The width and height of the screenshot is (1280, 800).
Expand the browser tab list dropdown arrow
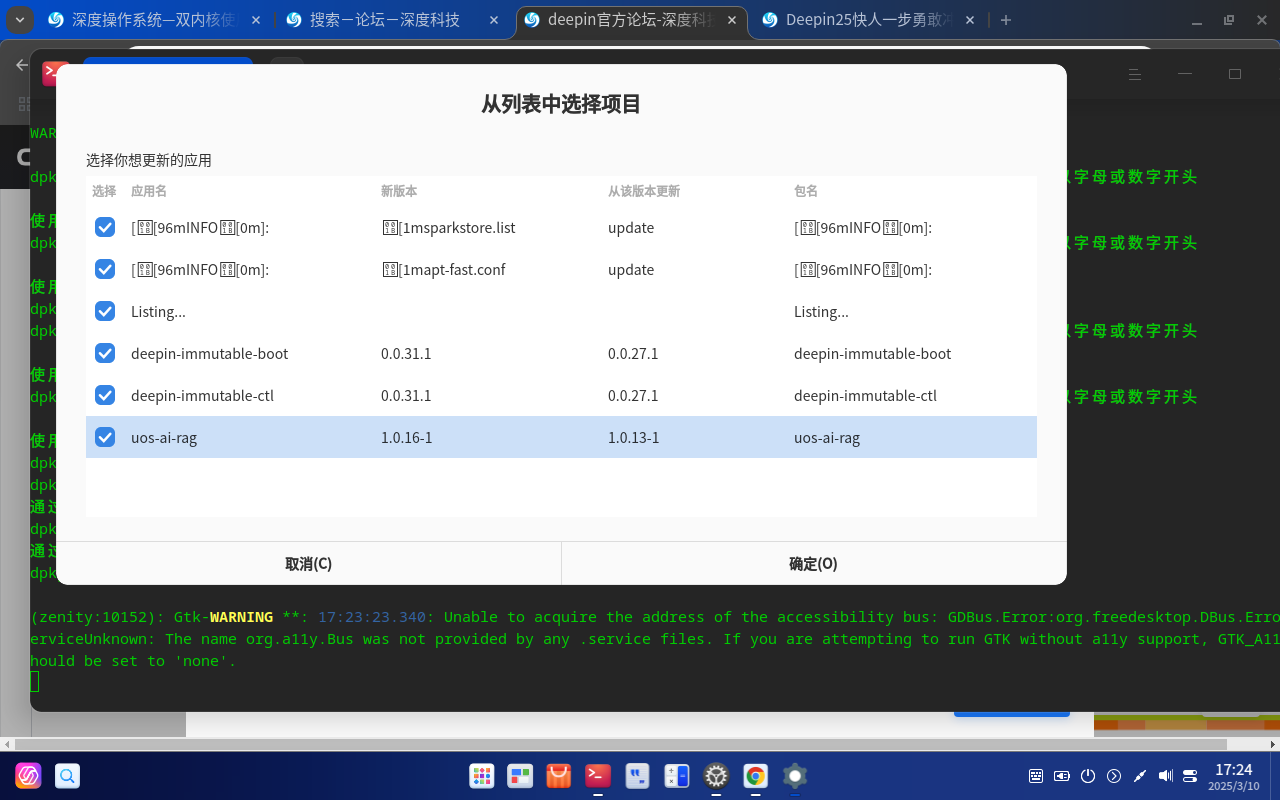click(x=19, y=20)
